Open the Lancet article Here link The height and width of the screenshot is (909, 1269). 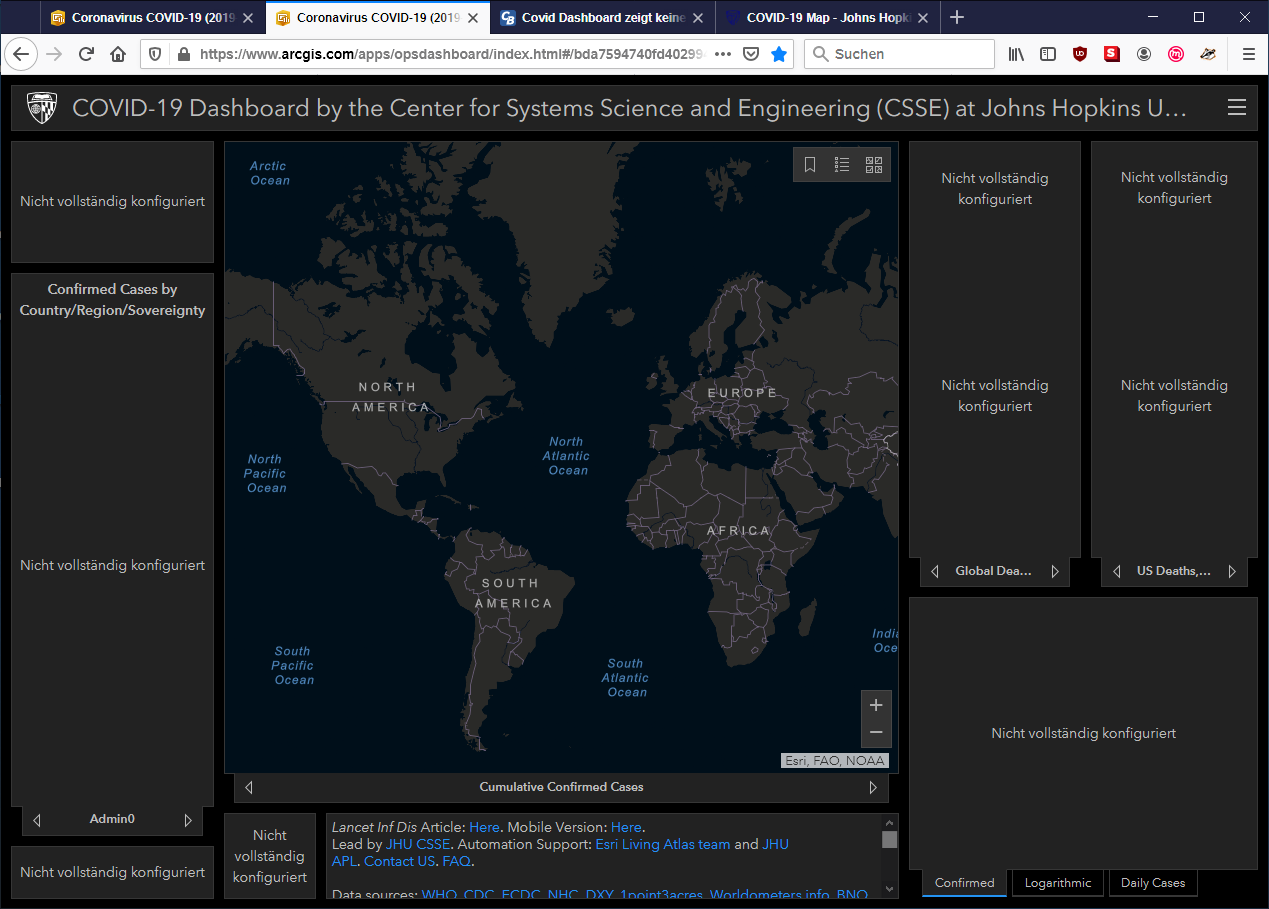pyautogui.click(x=484, y=827)
